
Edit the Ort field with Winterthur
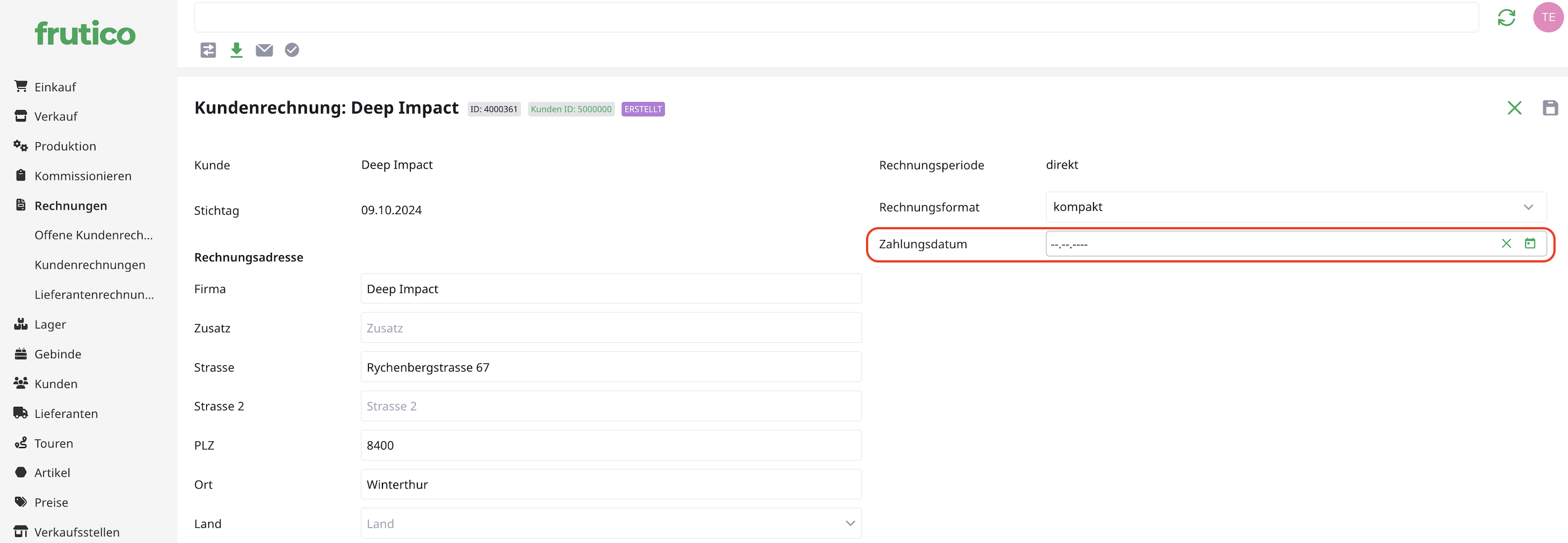(x=611, y=485)
